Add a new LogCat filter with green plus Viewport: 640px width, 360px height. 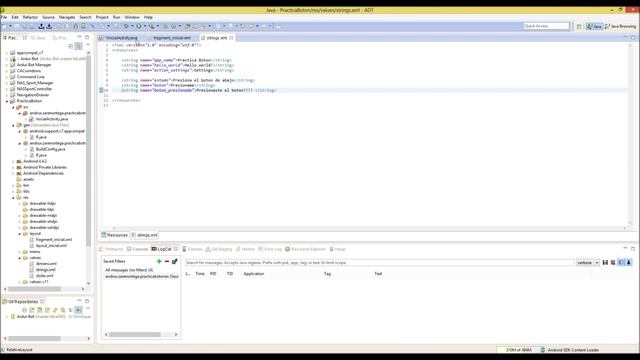pos(159,261)
